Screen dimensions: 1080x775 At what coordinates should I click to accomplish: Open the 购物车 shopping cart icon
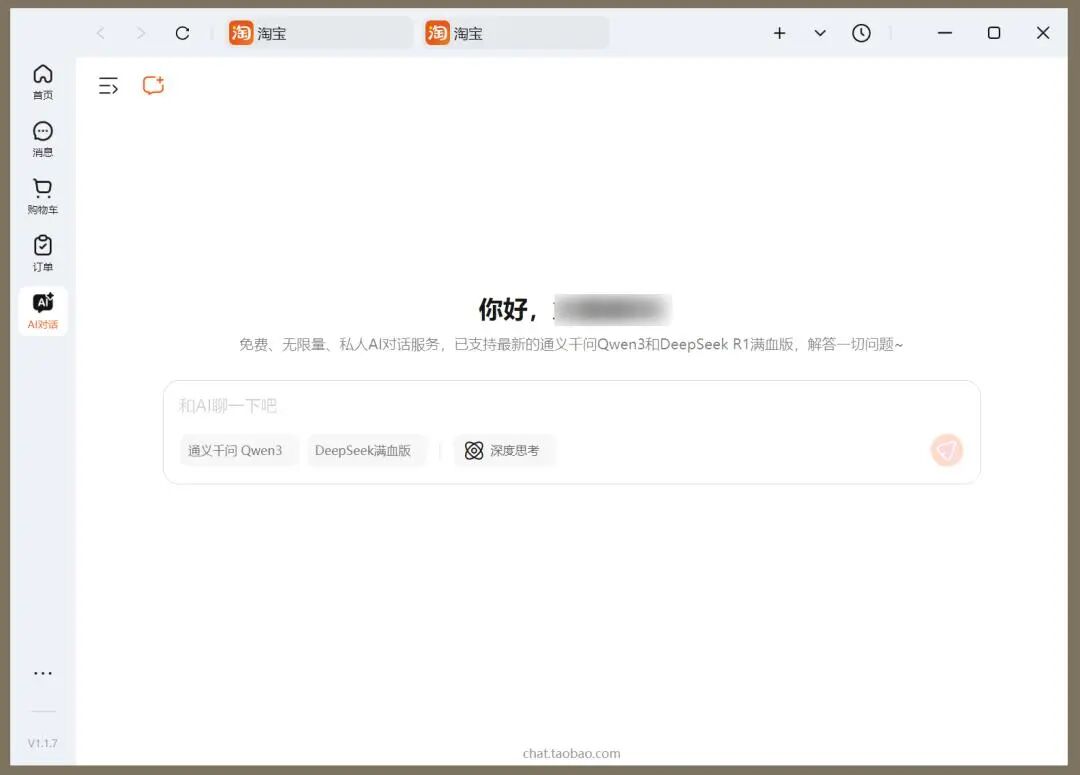tap(42, 194)
